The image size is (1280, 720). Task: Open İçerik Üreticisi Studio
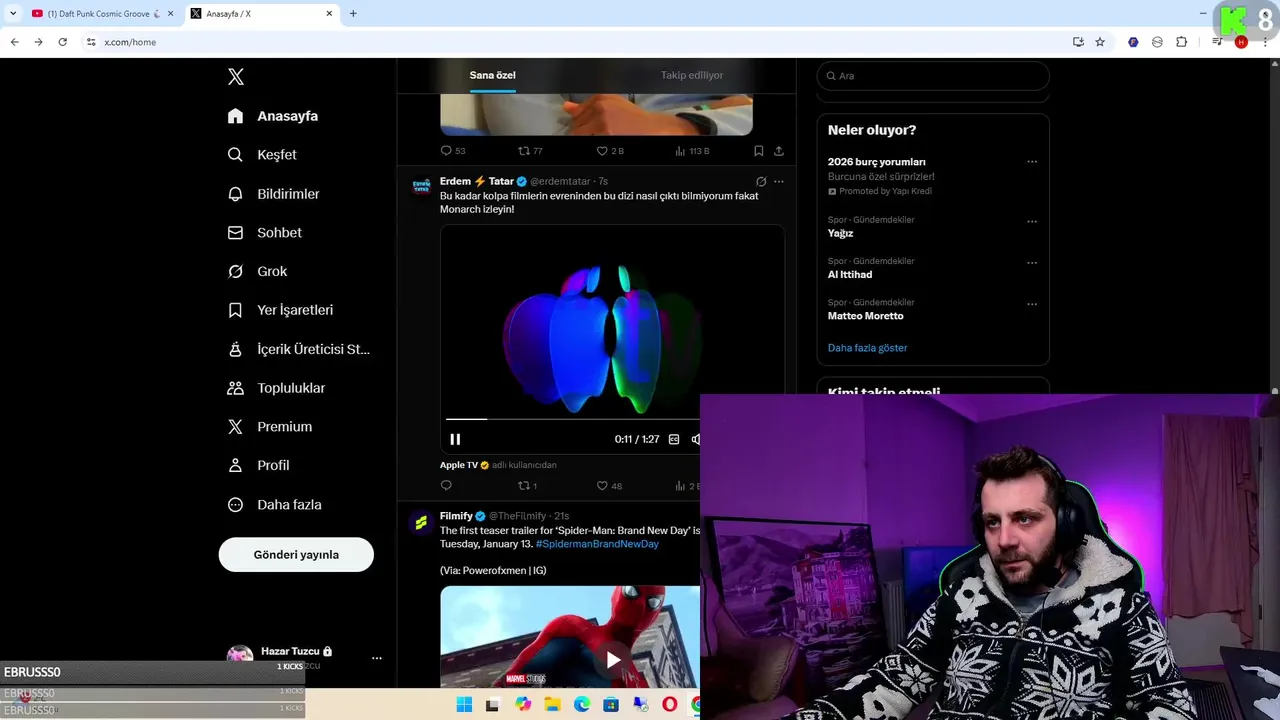click(298, 349)
